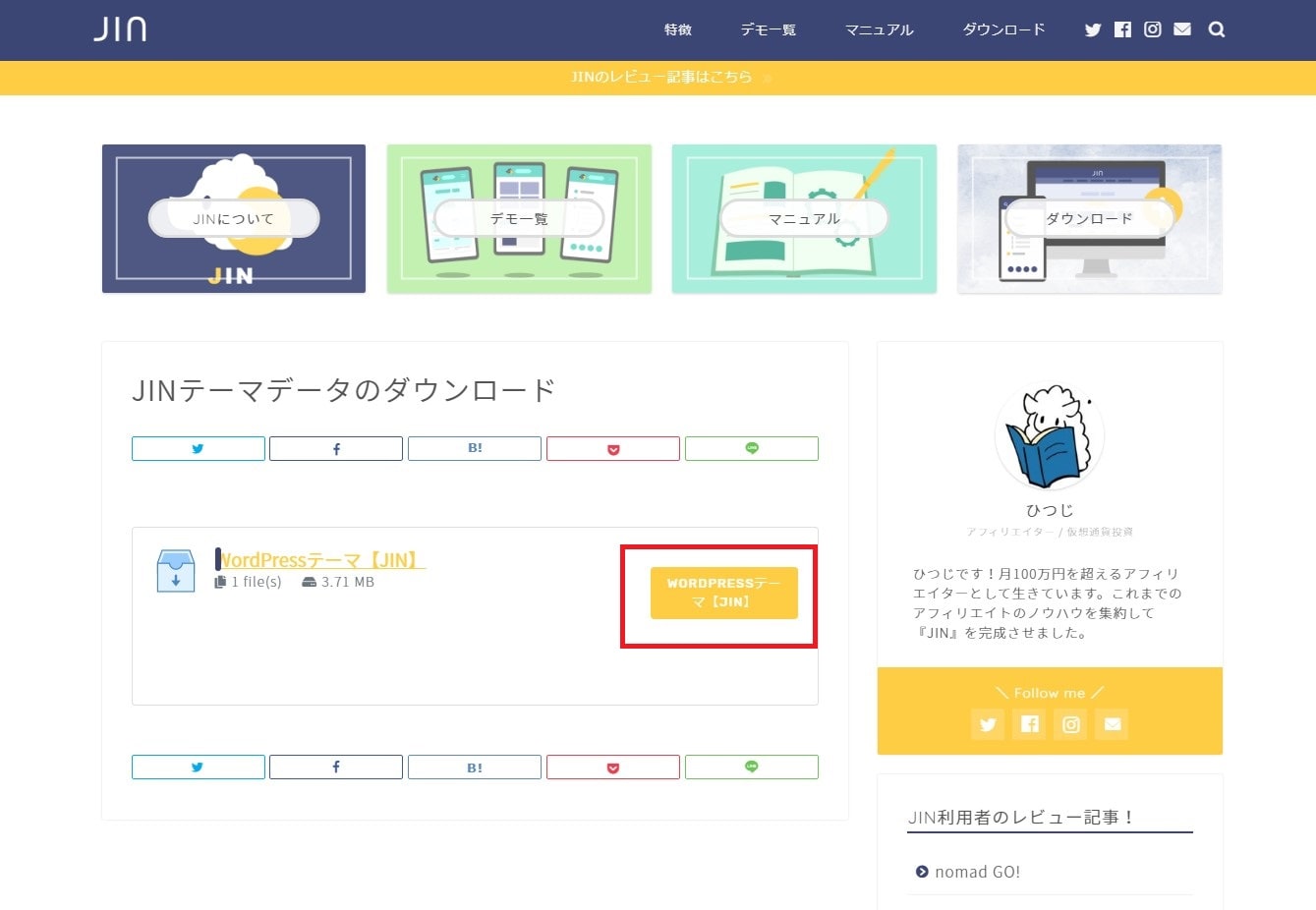Click the ひつじ author name
1316x910 pixels.
tap(1050, 510)
